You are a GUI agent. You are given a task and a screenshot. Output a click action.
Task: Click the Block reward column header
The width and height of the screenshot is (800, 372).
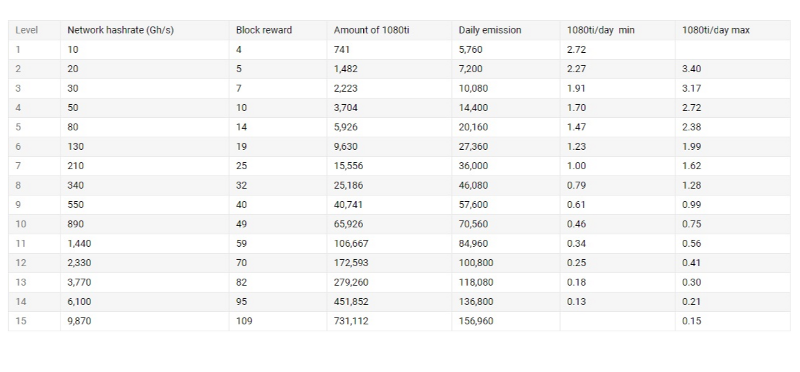[264, 30]
